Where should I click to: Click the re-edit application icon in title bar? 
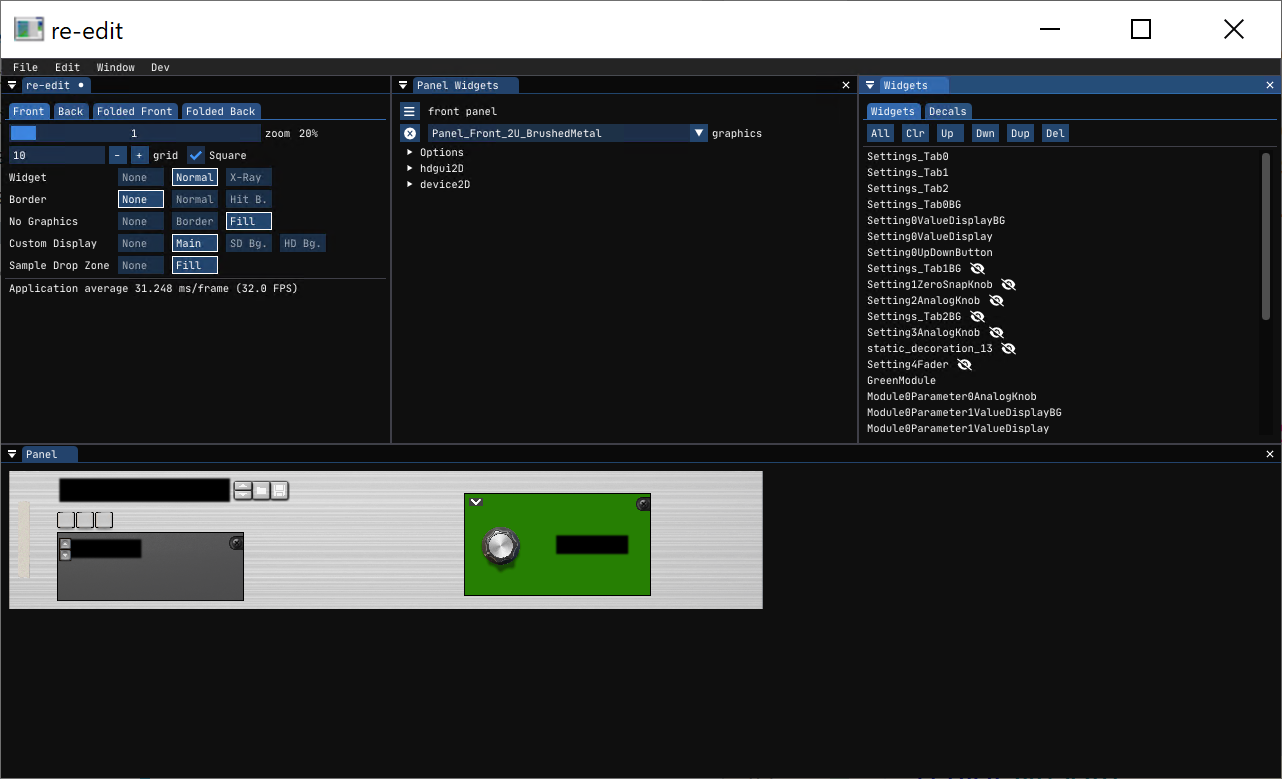point(28,29)
